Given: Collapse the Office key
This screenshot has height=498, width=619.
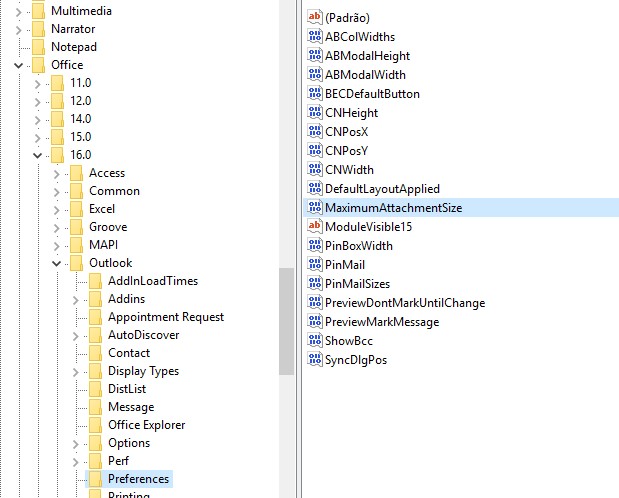Looking at the screenshot, I should point(19,65).
